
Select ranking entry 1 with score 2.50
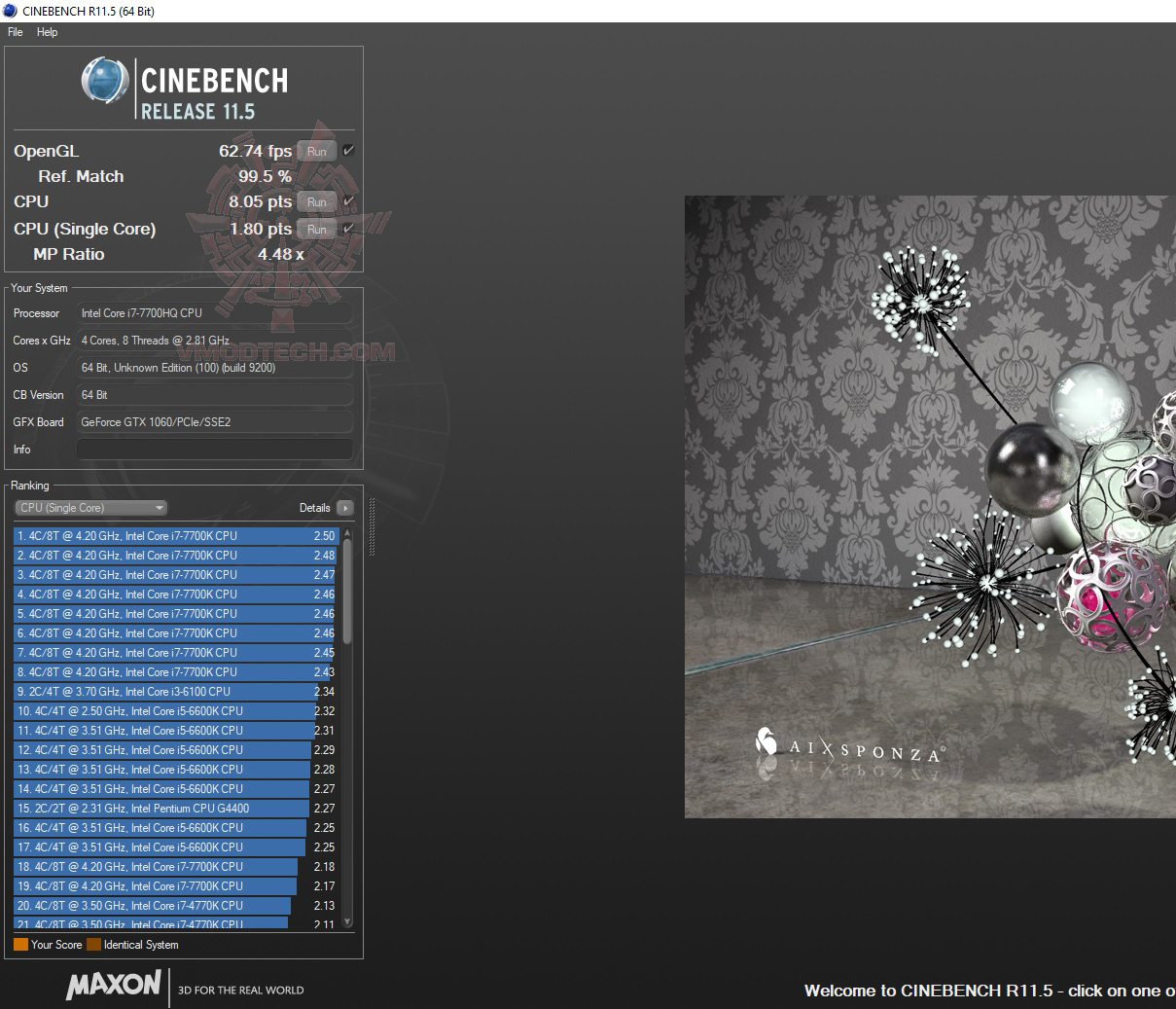click(176, 536)
